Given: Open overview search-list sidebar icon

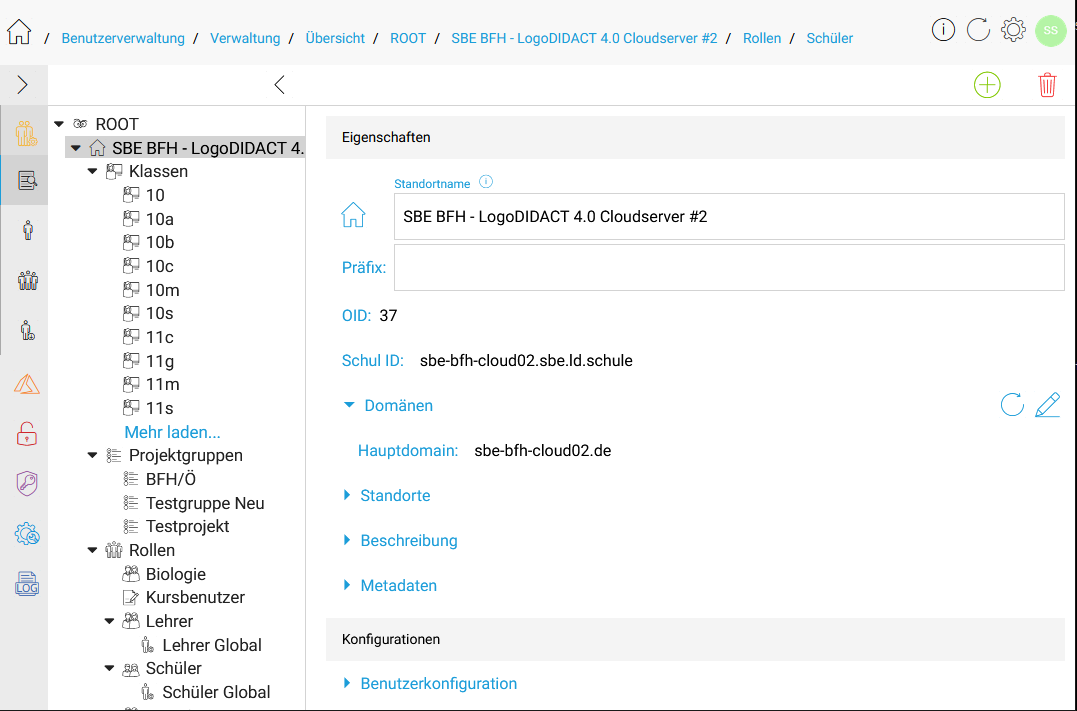Looking at the screenshot, I should pyautogui.click(x=27, y=181).
